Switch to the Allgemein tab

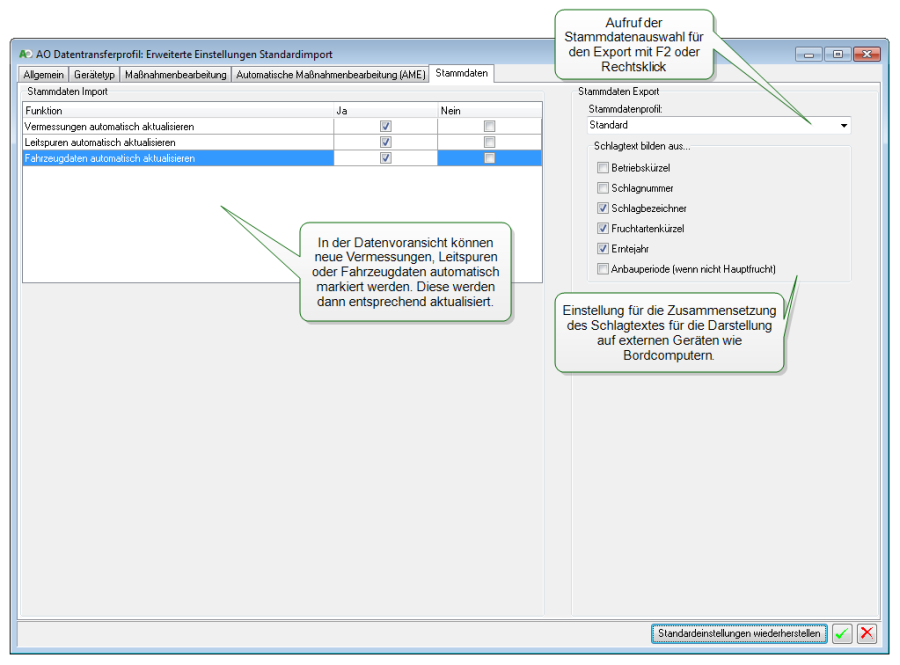coord(43,75)
